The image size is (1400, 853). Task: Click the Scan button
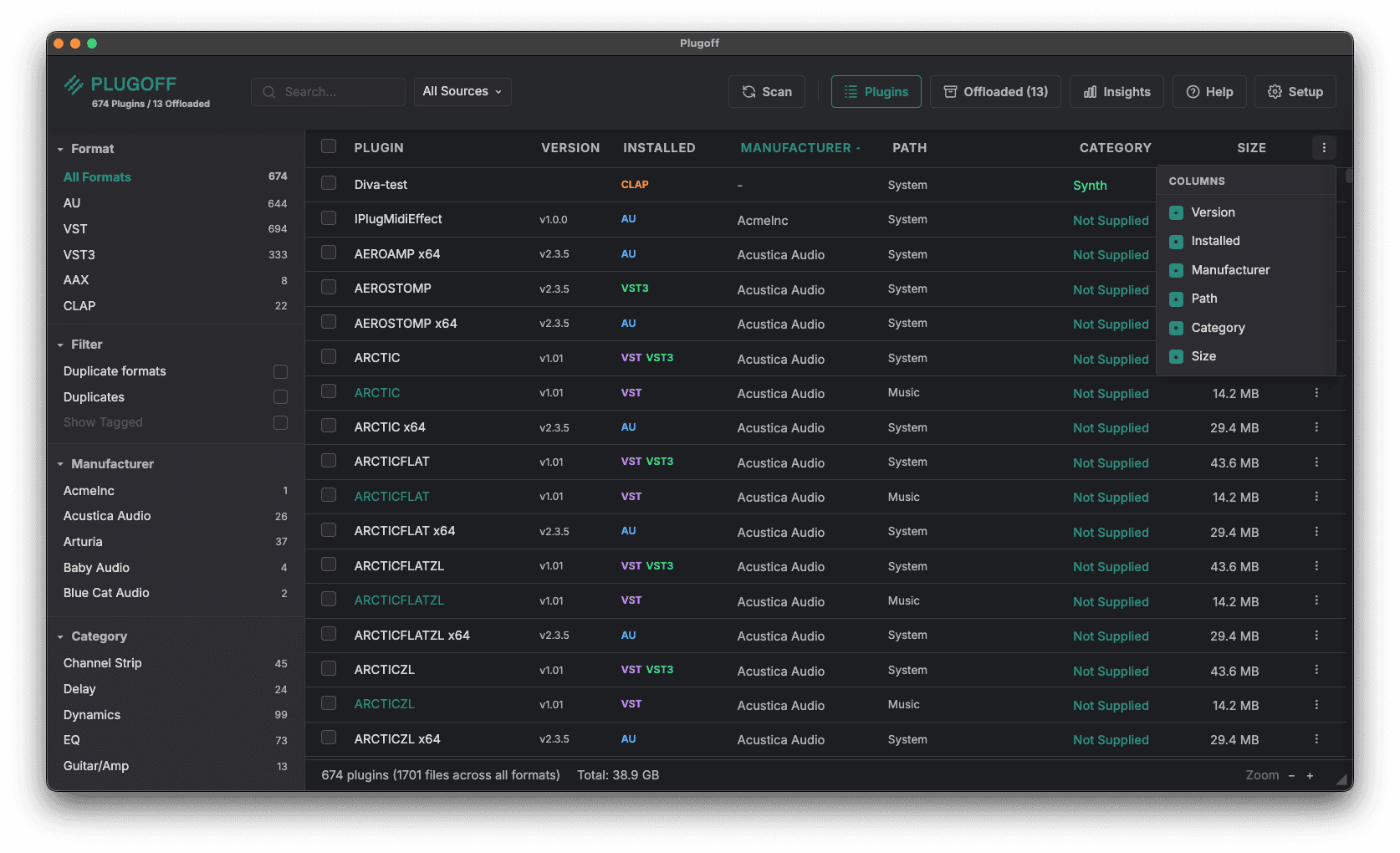click(767, 92)
